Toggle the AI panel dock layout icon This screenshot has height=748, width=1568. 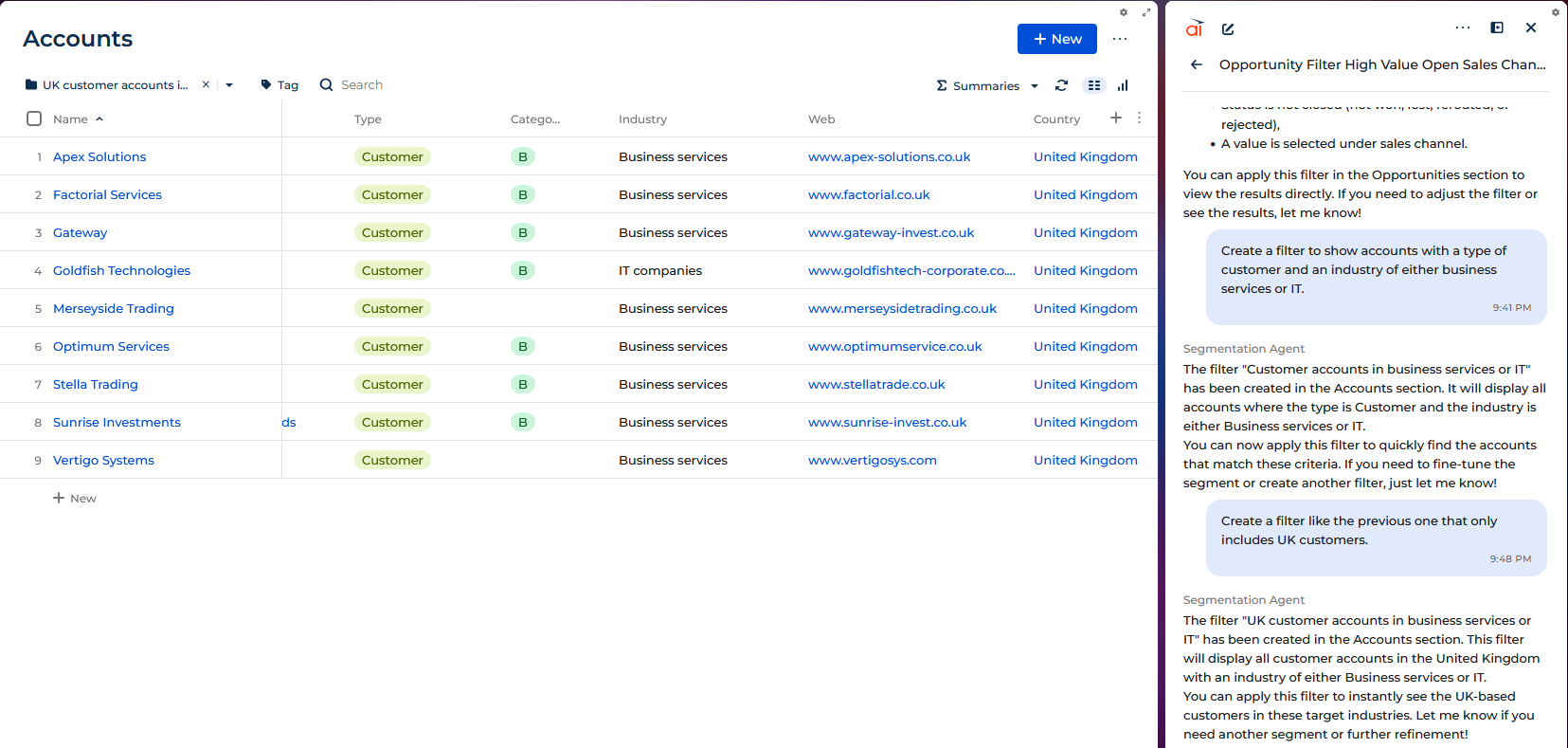1497,27
